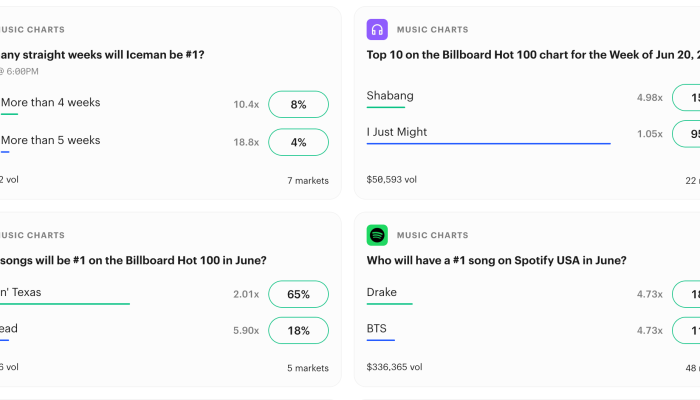Open the Spotify USA #1 song market
This screenshot has height=400, width=700.
point(496,260)
